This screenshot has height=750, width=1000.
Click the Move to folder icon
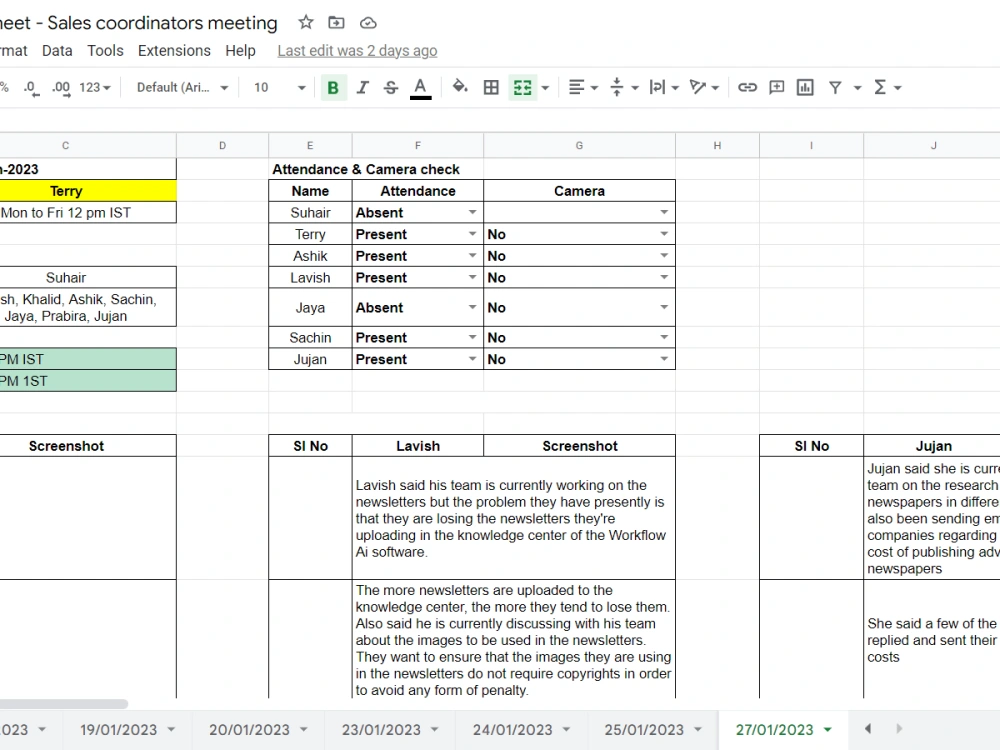336,23
